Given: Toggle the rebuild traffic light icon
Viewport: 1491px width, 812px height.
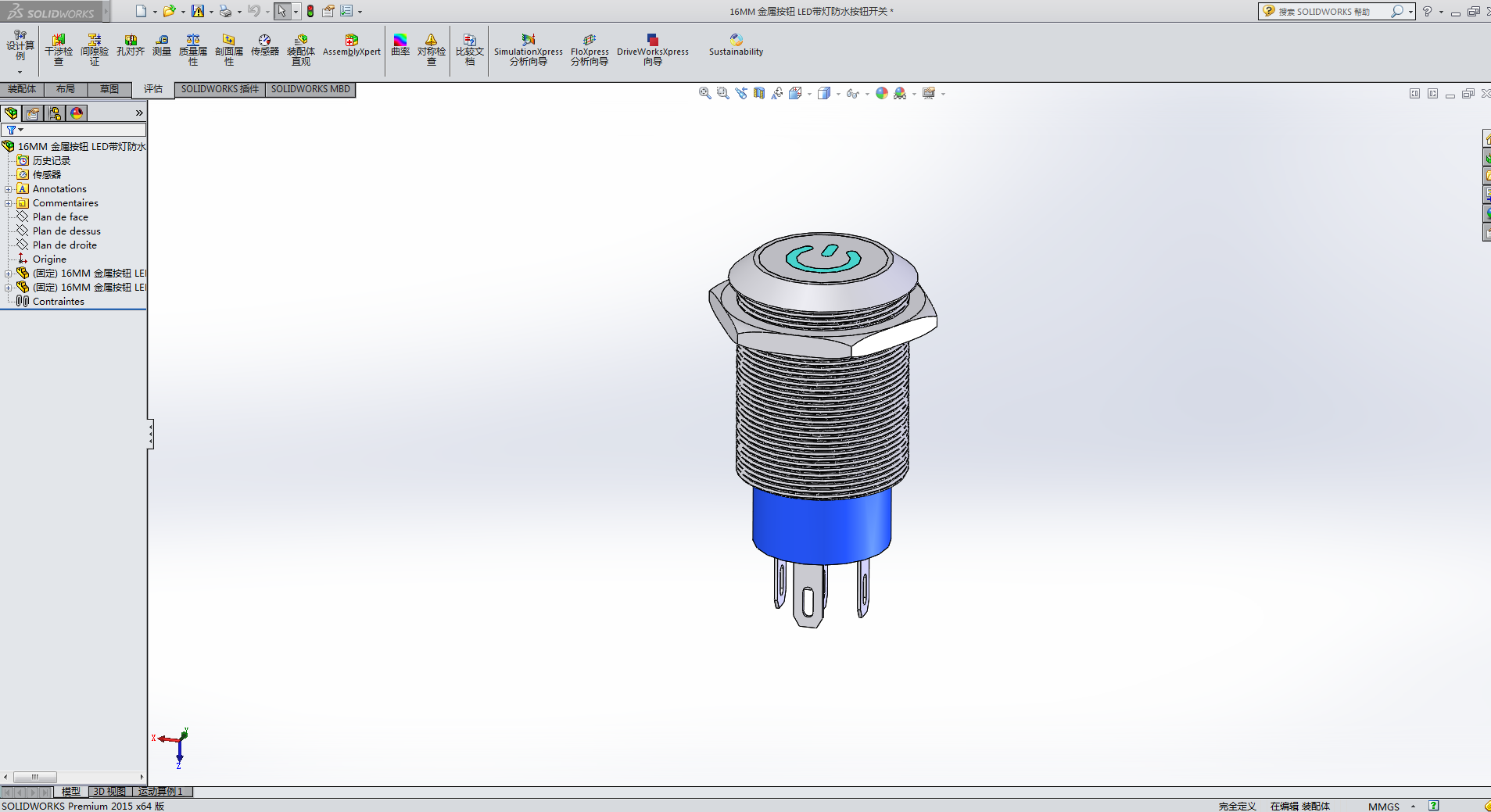Looking at the screenshot, I should 310,12.
